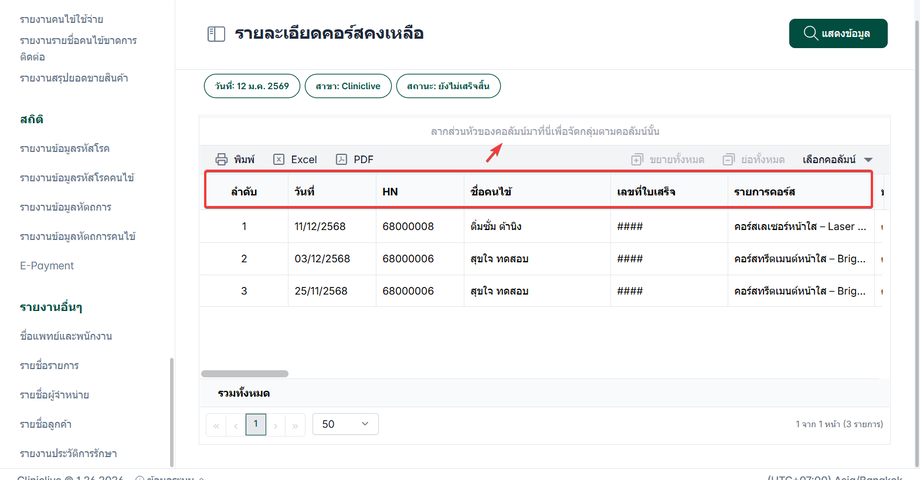Select page 1 in the pagination
This screenshot has height=480, width=920.
pyautogui.click(x=255, y=424)
